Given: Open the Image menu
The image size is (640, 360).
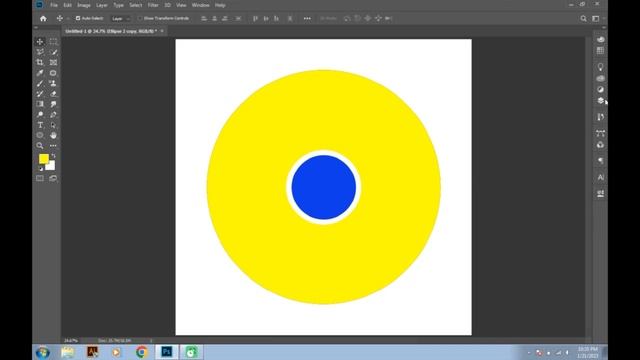Looking at the screenshot, I should [84, 5].
